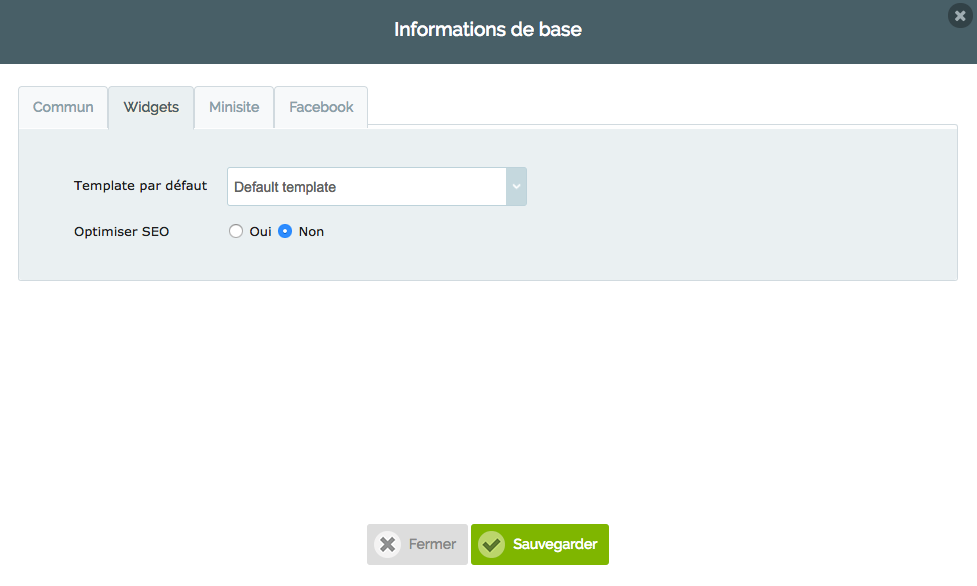Select the Widgets tab
This screenshot has height=586, width=977.
tap(151, 107)
